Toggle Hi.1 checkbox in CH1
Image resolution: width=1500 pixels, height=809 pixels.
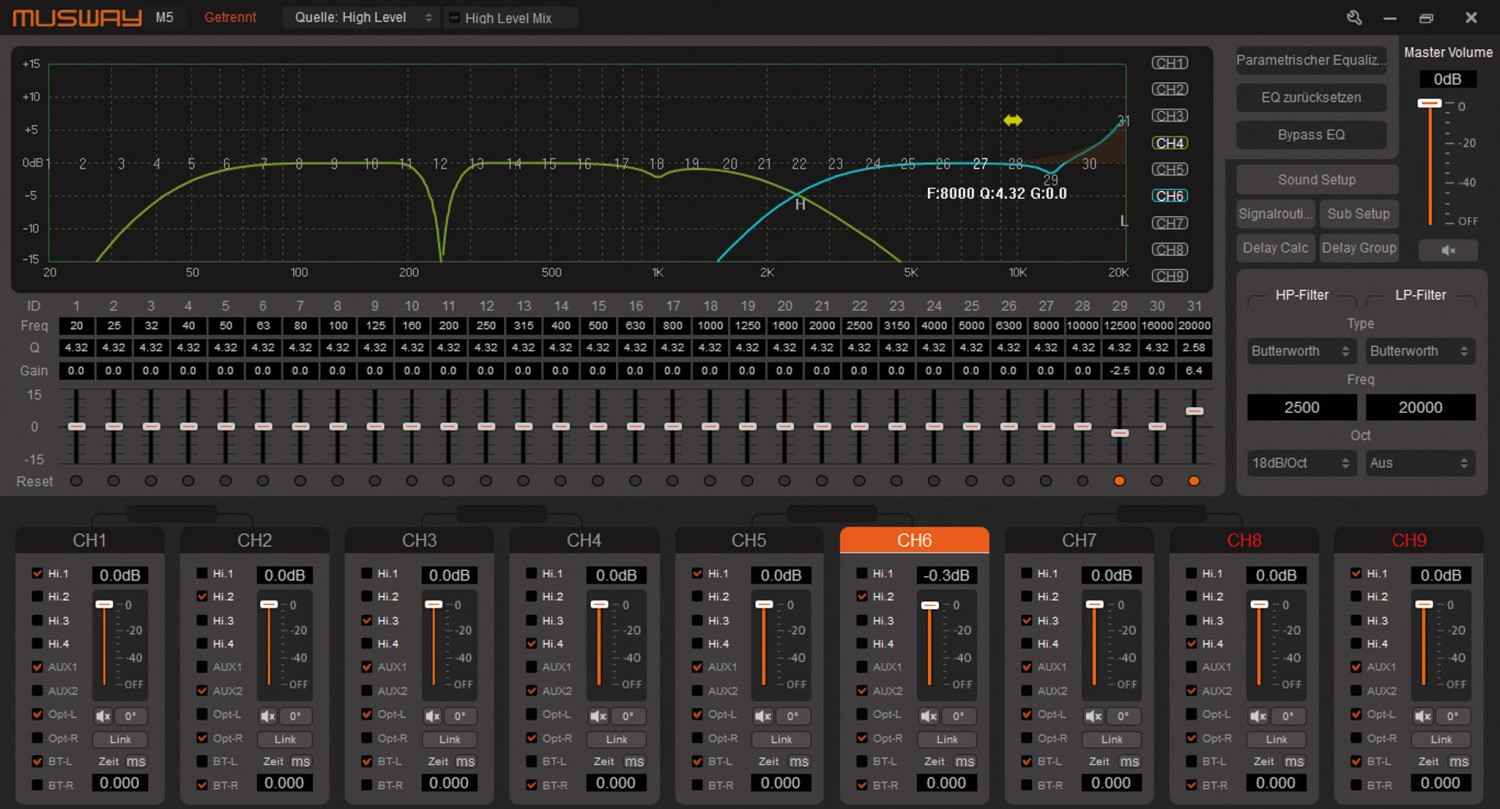38,574
